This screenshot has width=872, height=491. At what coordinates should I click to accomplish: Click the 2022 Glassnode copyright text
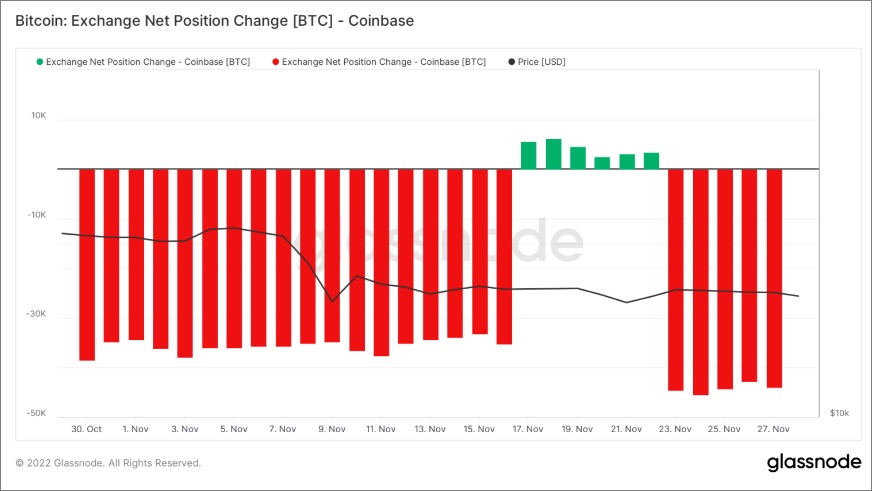108,463
